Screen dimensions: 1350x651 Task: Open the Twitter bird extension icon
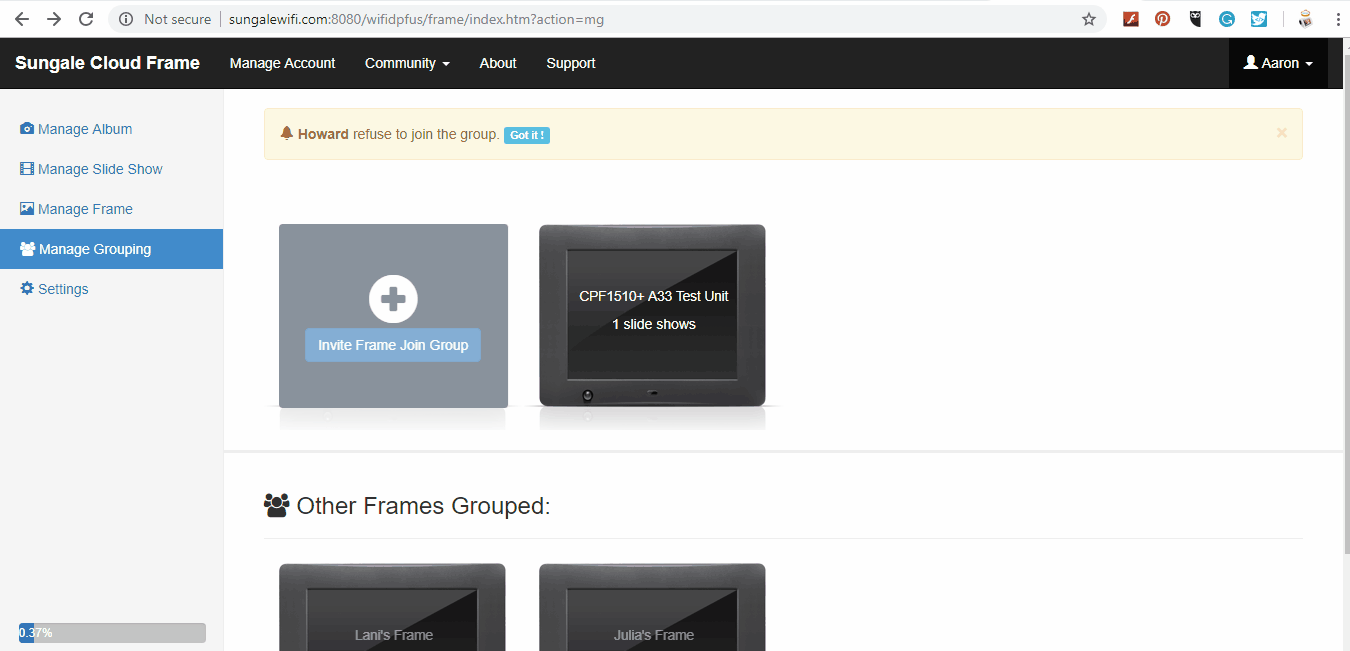(x=1259, y=19)
